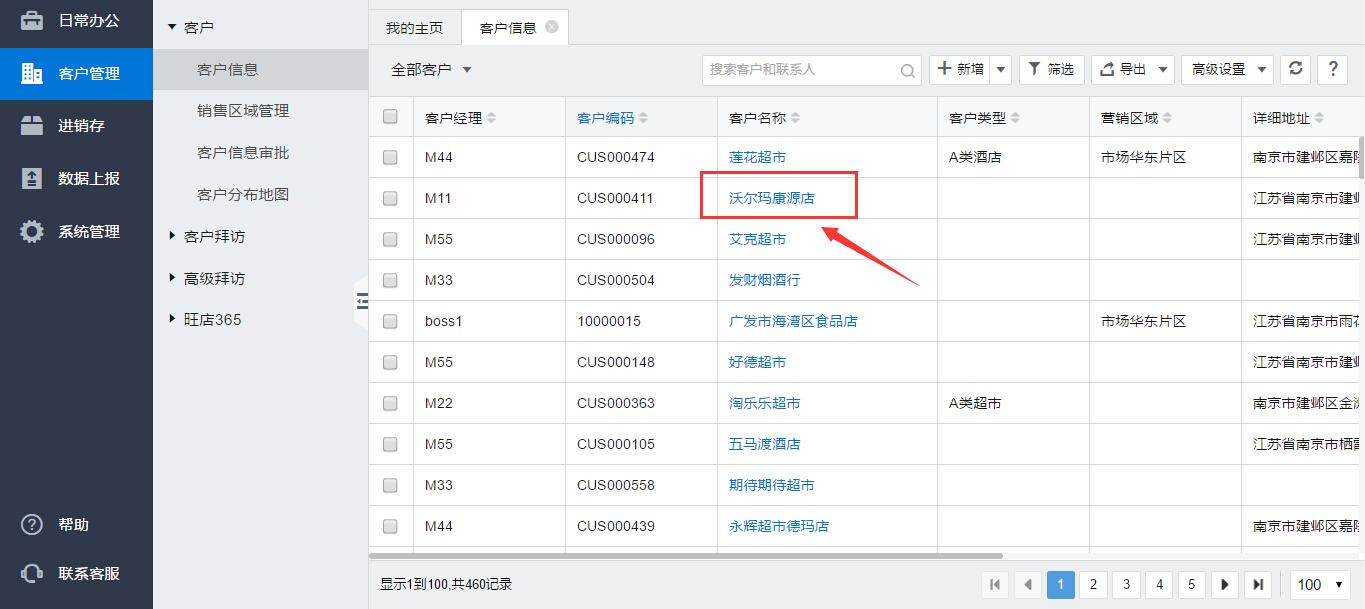Check the row for 莲花超市

pos(390,157)
